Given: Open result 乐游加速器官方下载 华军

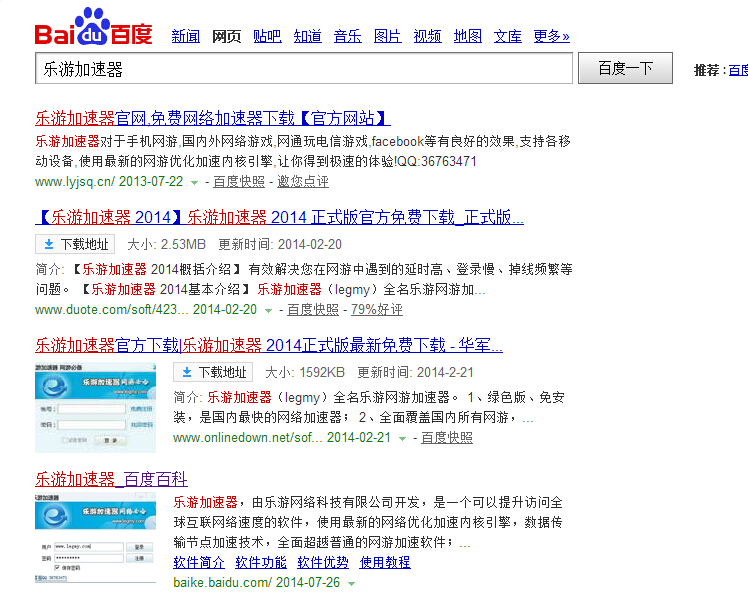Looking at the screenshot, I should (269, 345).
